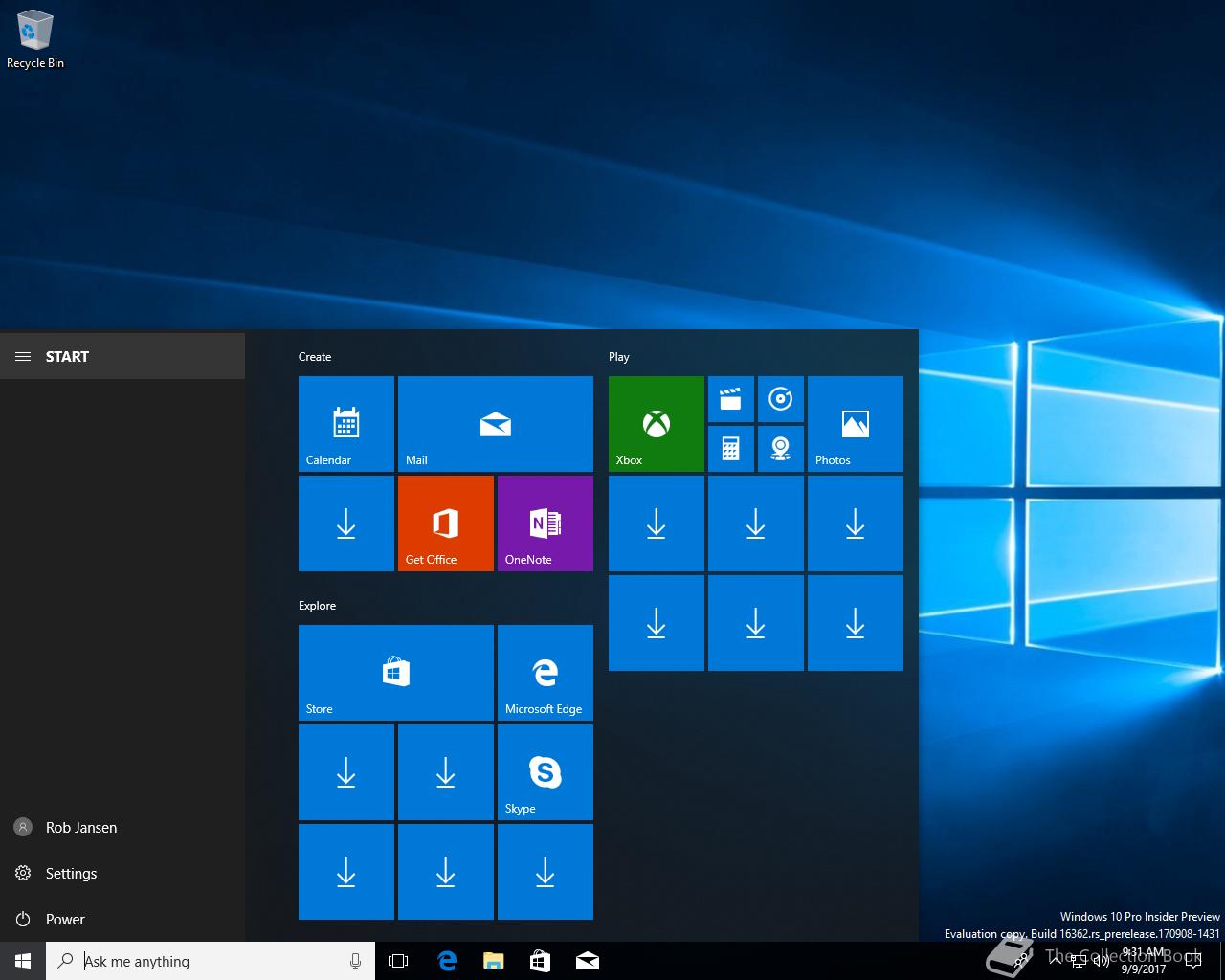Open File Explorer from the taskbar
Image resolution: width=1225 pixels, height=980 pixels.
click(493, 961)
